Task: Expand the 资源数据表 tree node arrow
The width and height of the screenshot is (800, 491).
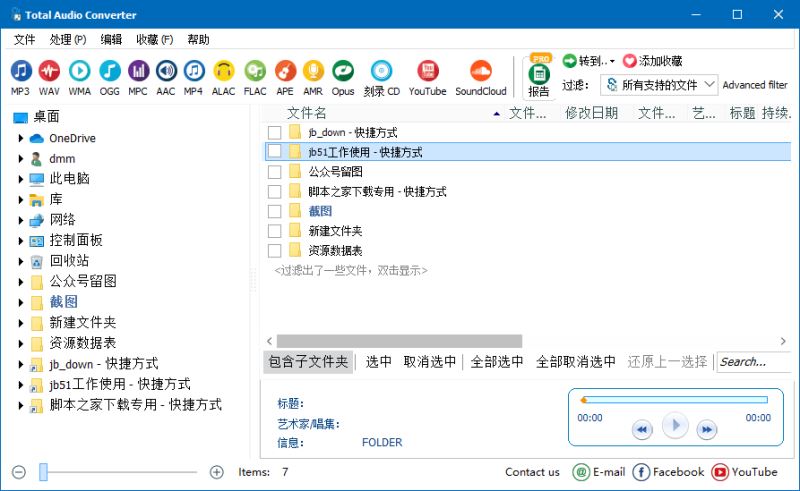Action: tap(20, 343)
